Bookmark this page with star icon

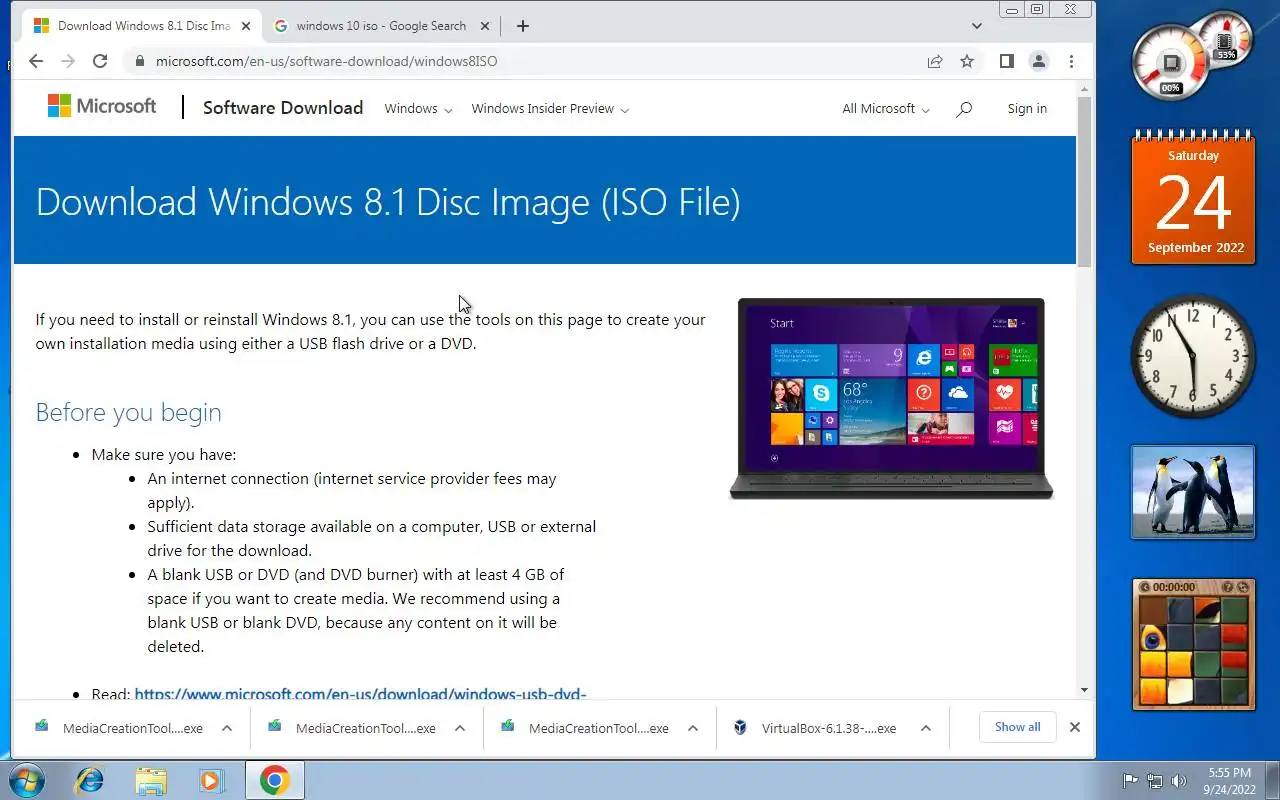(967, 61)
